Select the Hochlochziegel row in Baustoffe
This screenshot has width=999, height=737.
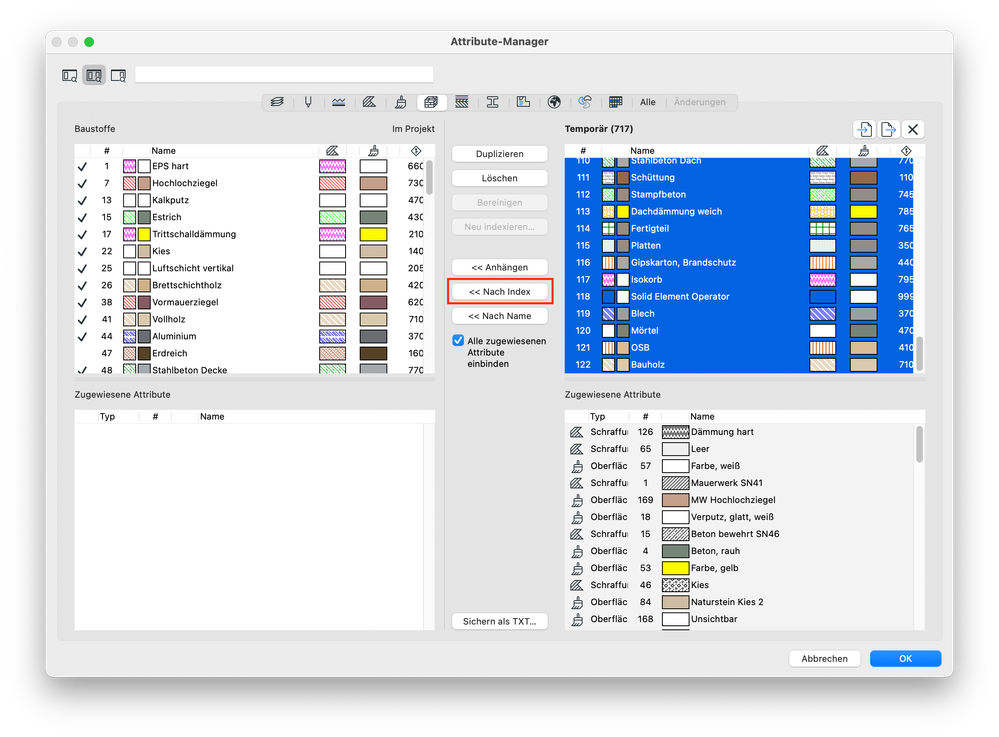(249, 183)
